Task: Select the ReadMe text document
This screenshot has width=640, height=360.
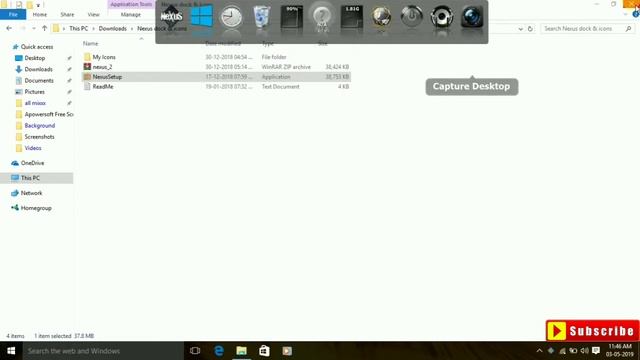Action: (x=102, y=87)
